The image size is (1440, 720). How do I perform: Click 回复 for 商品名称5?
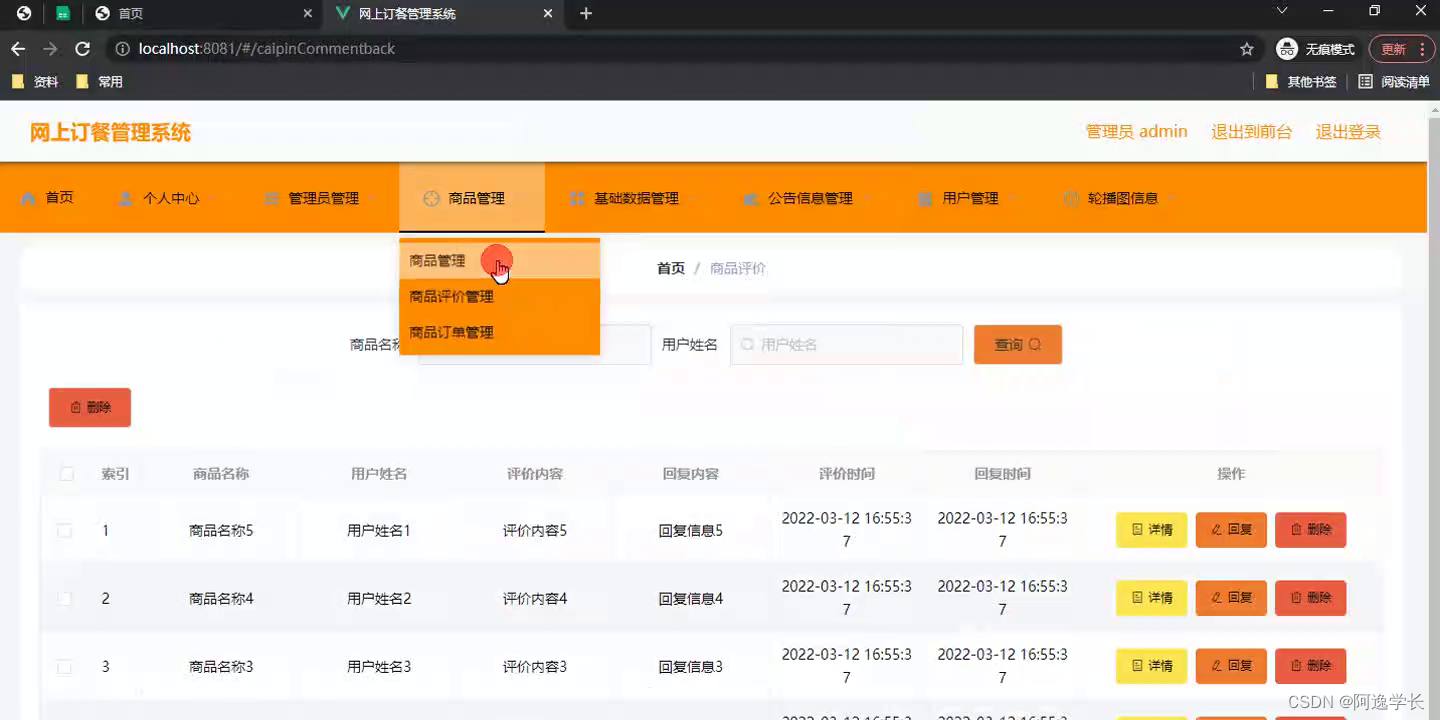(x=1231, y=530)
